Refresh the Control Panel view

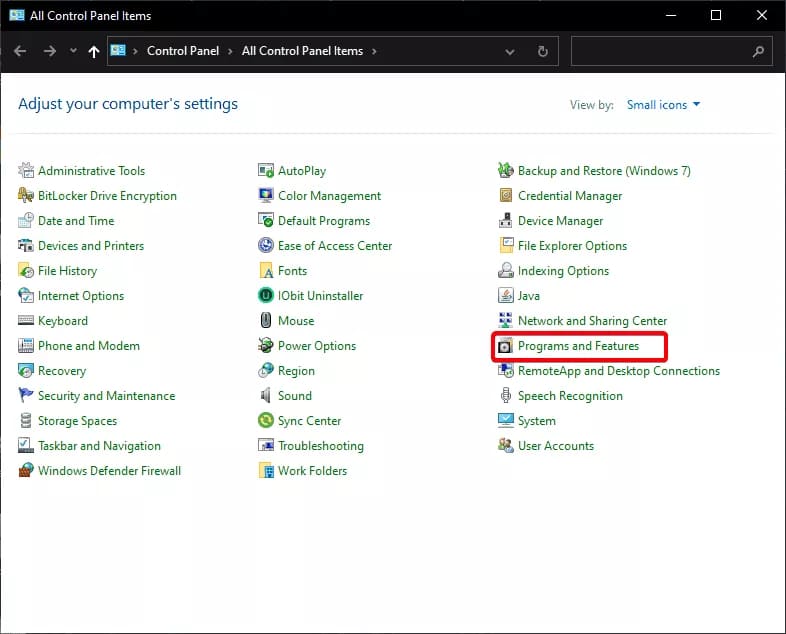543,51
